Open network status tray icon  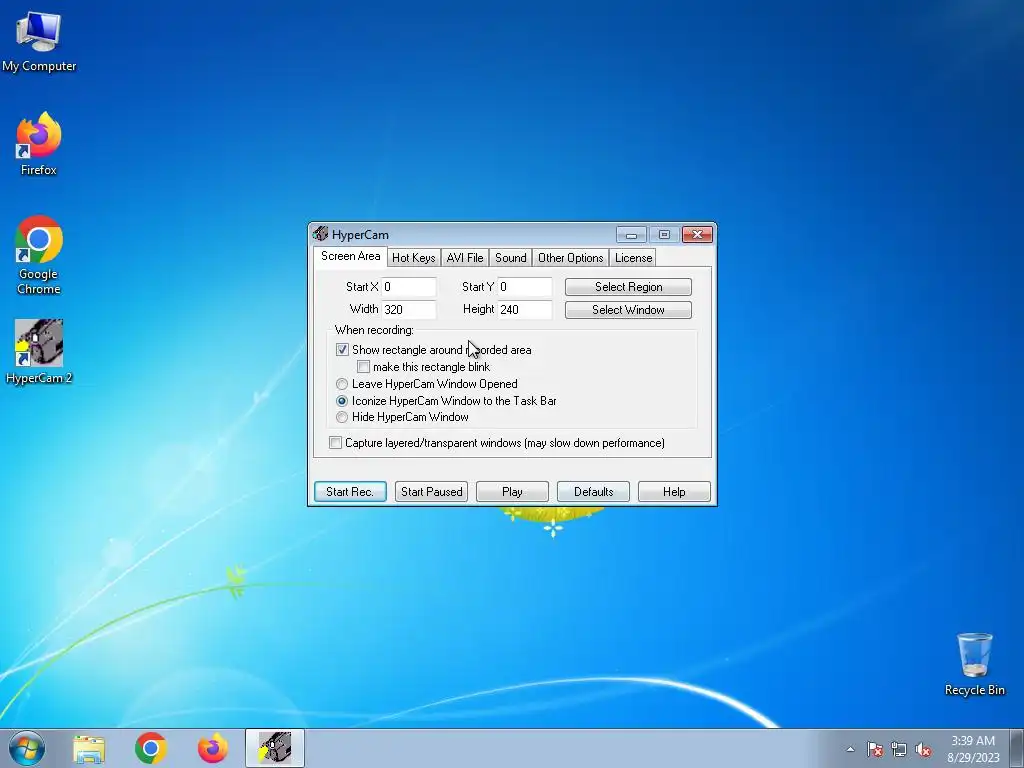(x=899, y=749)
